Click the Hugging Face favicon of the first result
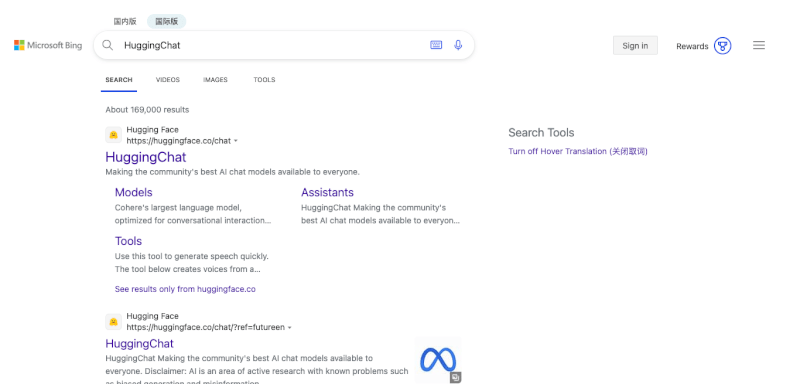The height and width of the screenshot is (384, 800). pyautogui.click(x=113, y=135)
